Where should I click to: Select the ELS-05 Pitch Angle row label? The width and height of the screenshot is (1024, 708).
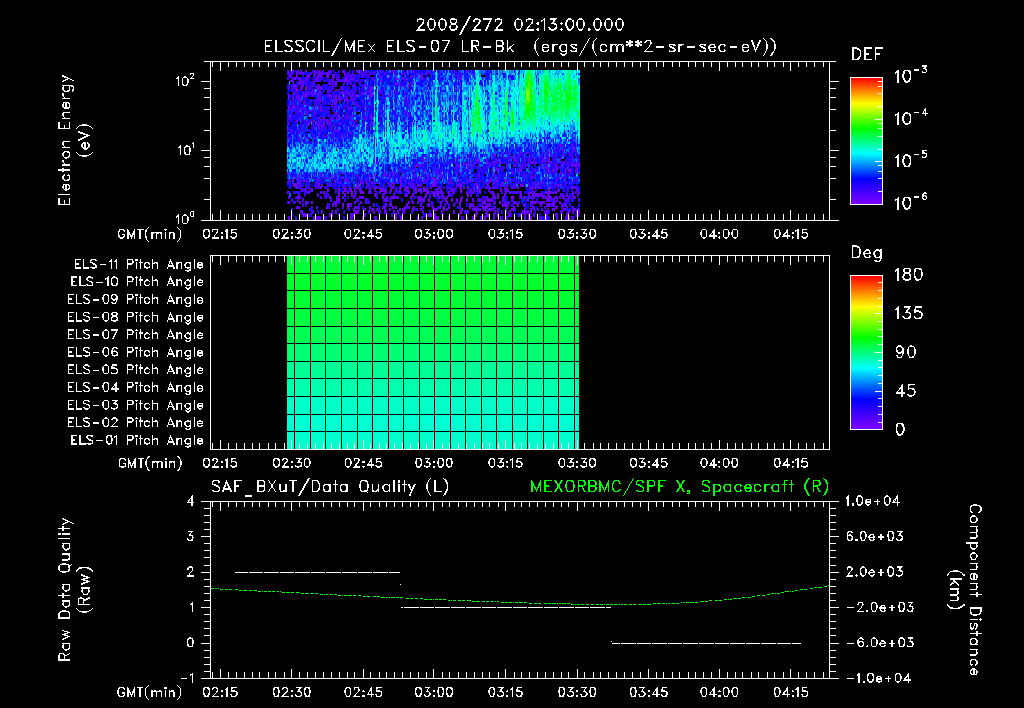click(x=135, y=370)
